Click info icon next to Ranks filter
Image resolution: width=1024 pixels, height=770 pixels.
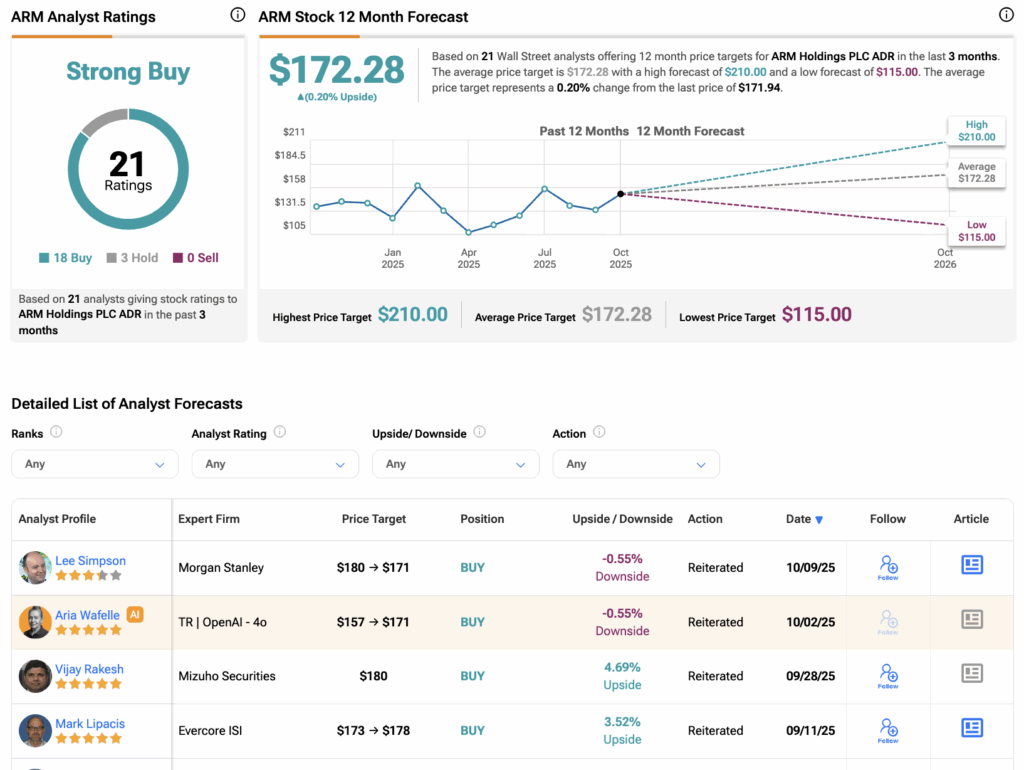[56, 432]
